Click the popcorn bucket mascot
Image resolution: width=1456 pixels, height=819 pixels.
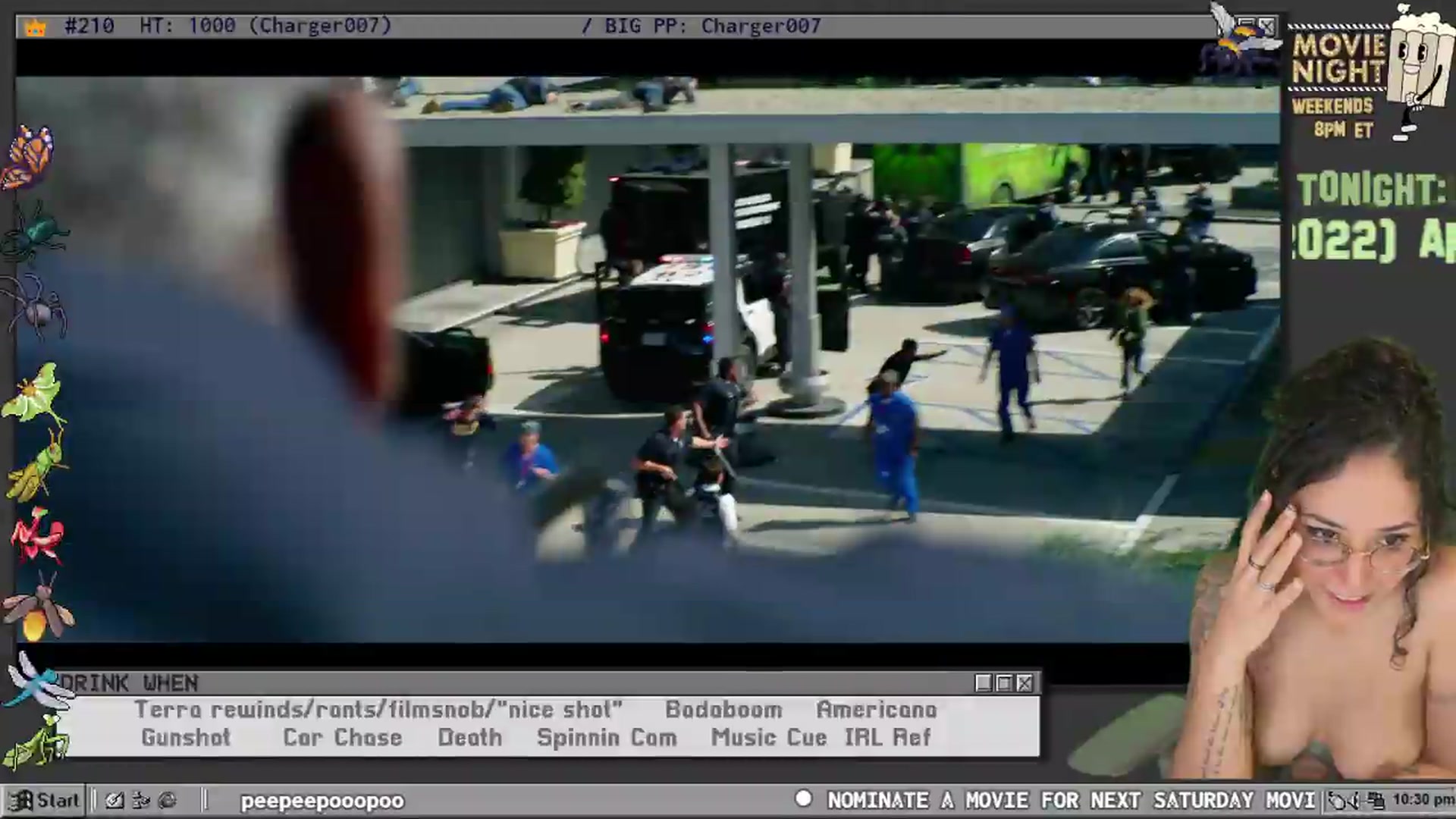(x=1420, y=72)
